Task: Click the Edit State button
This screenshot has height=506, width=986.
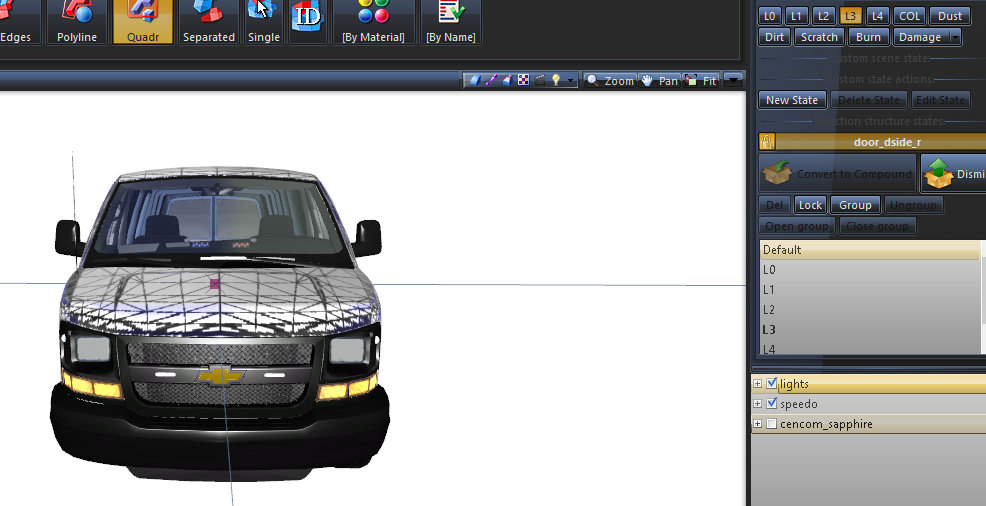Action: [940, 100]
